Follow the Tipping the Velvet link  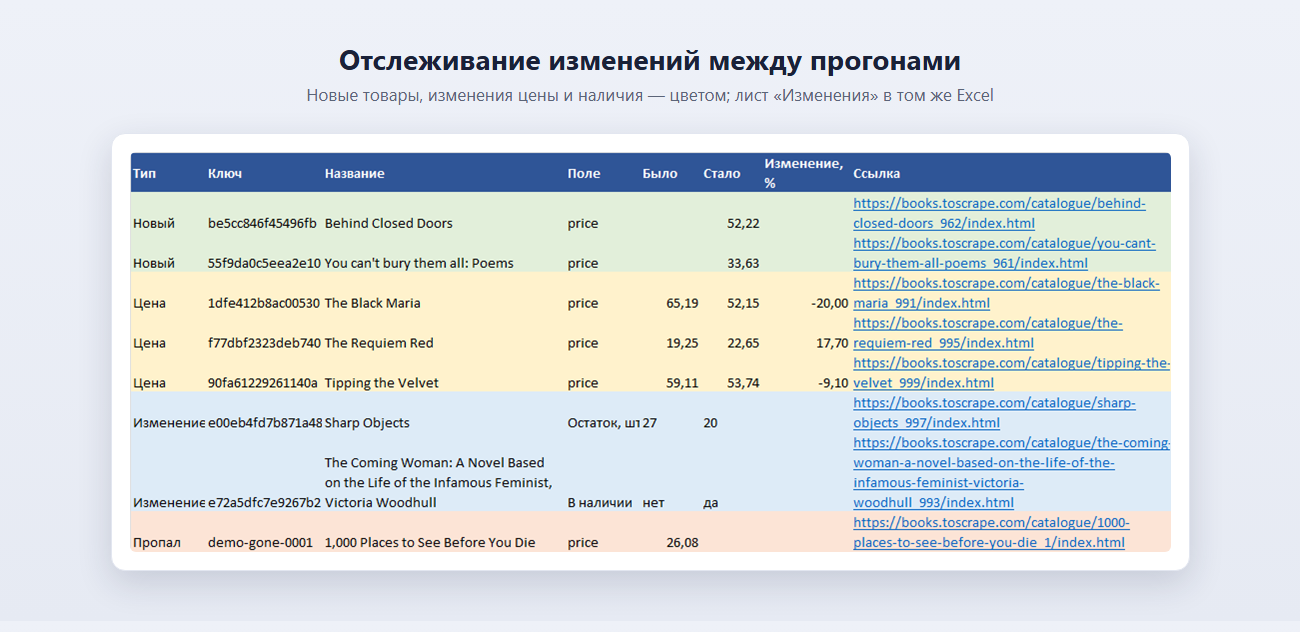coord(1011,373)
